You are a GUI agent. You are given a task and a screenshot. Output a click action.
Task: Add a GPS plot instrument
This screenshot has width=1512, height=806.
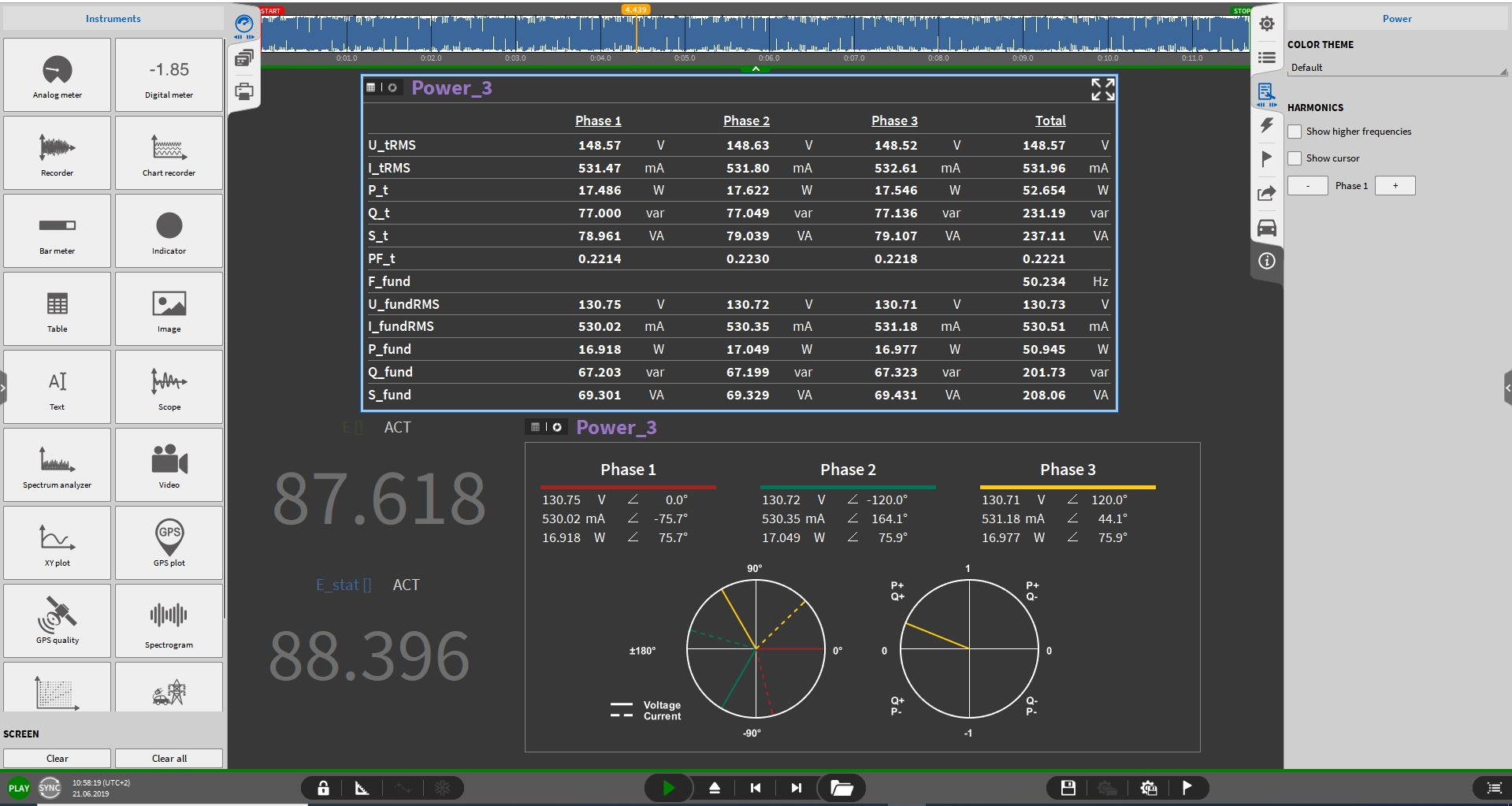tap(169, 543)
